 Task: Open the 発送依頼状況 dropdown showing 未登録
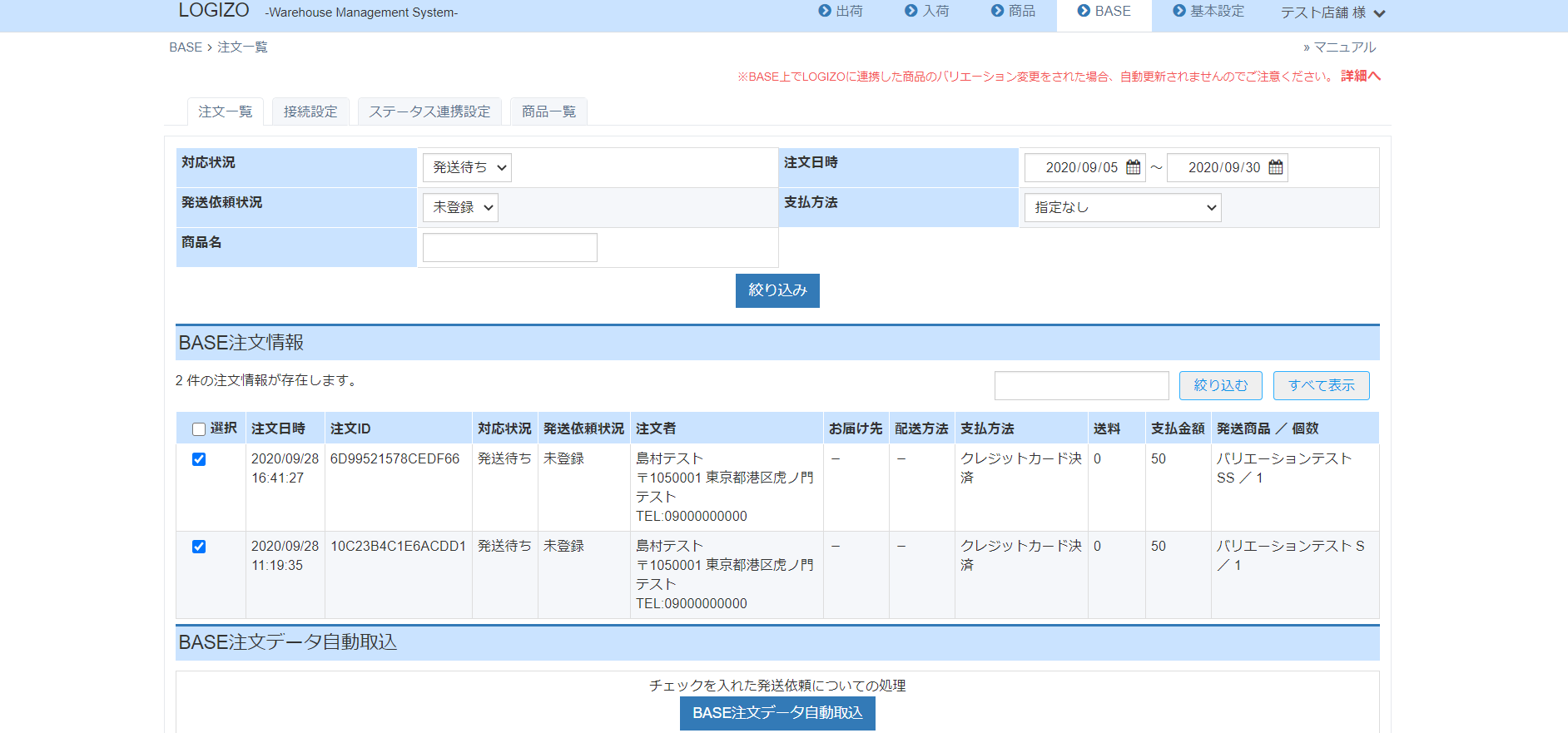pyautogui.click(x=460, y=207)
